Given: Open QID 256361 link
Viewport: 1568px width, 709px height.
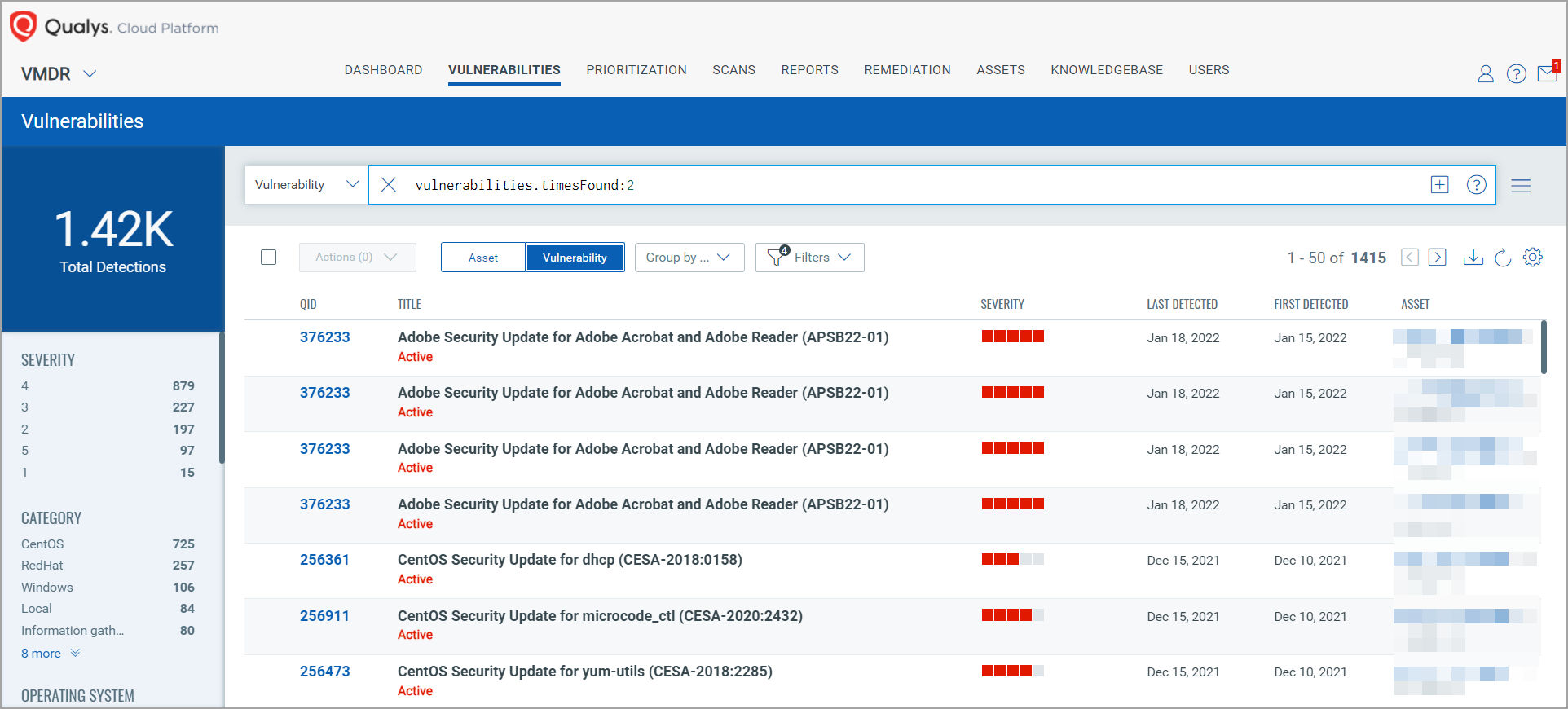Looking at the screenshot, I should coord(324,560).
